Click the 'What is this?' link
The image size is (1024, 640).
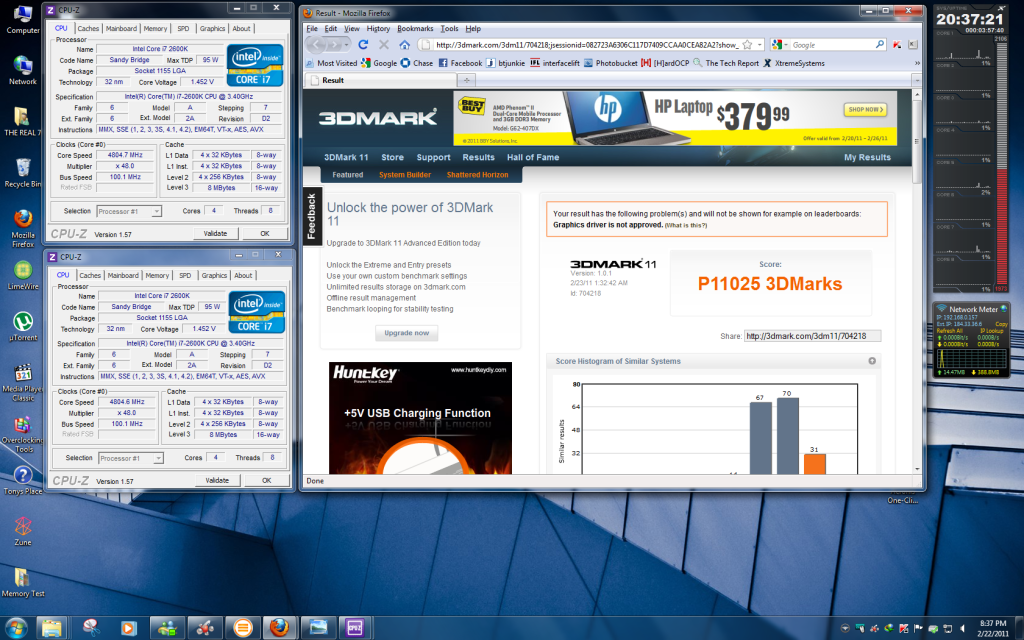coord(686,225)
